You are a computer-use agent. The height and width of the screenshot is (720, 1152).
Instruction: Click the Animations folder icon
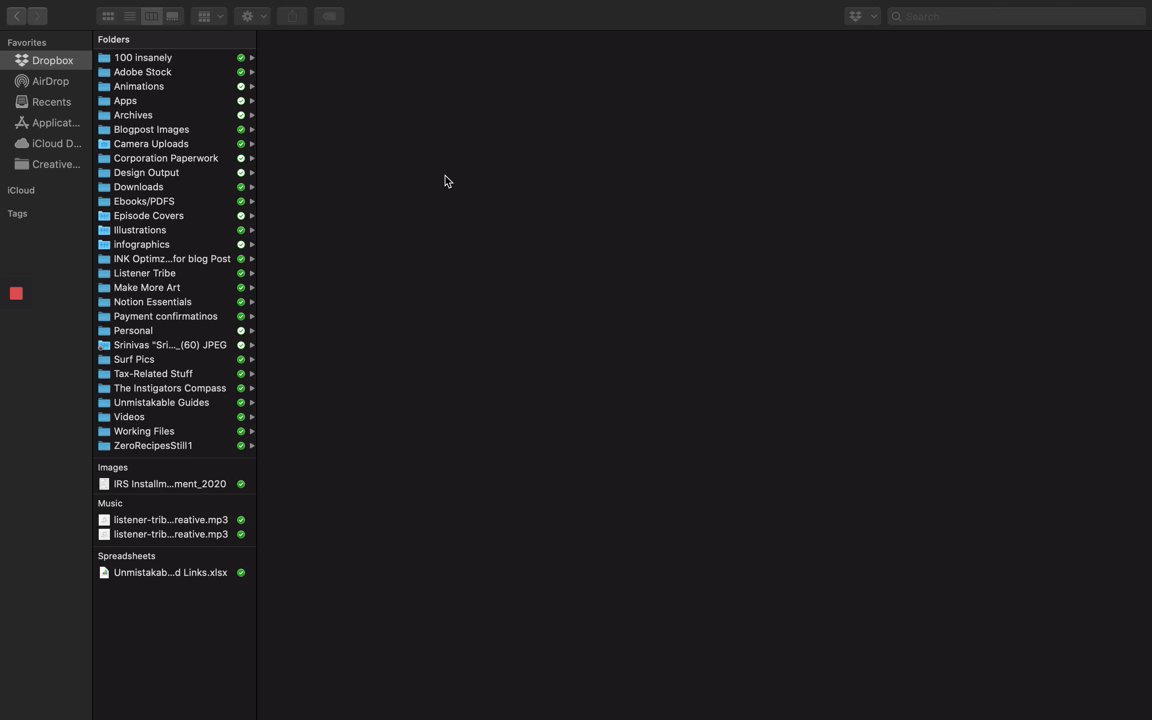click(x=104, y=86)
